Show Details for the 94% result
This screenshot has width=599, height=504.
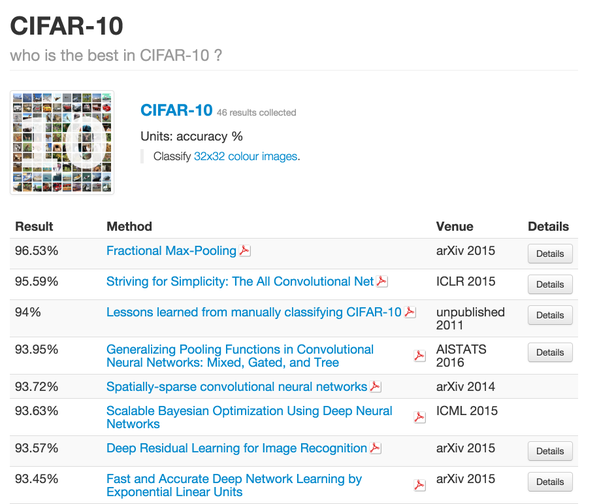pyautogui.click(x=550, y=315)
